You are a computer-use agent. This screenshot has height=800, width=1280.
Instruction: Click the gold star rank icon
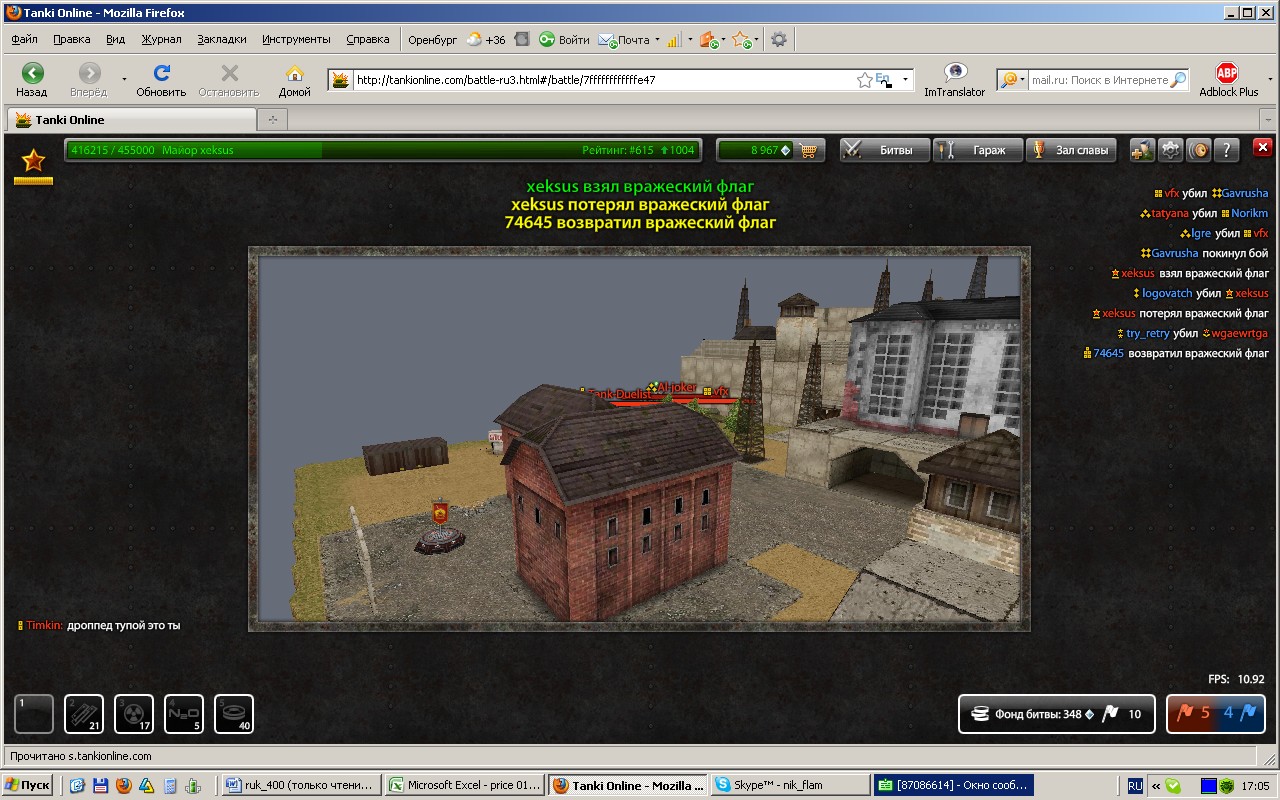point(33,160)
